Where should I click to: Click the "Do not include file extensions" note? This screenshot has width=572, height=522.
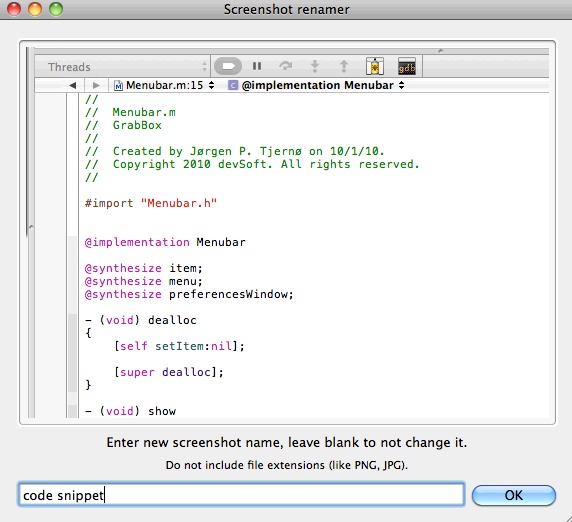(287, 465)
